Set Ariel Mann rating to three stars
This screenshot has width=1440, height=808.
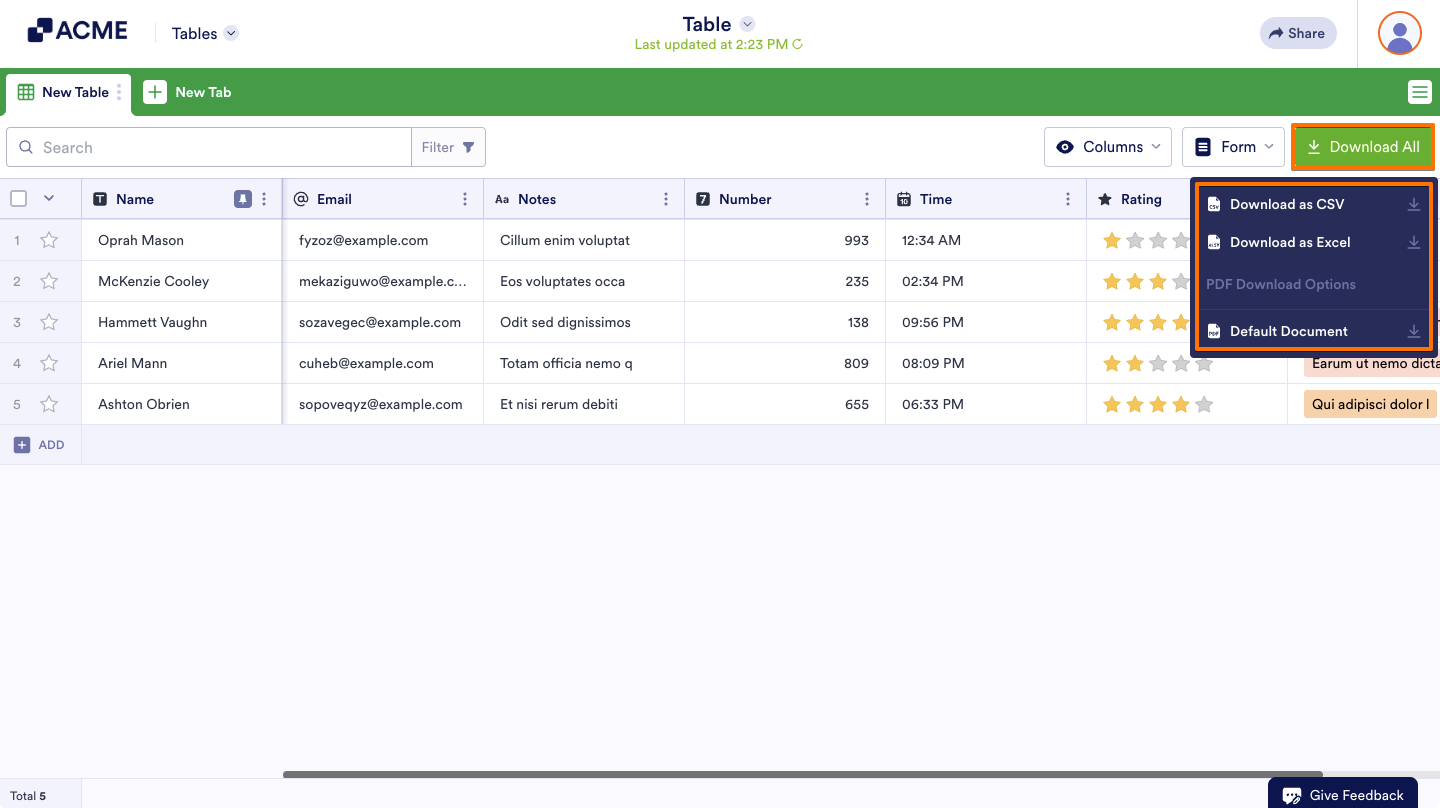pos(1158,363)
